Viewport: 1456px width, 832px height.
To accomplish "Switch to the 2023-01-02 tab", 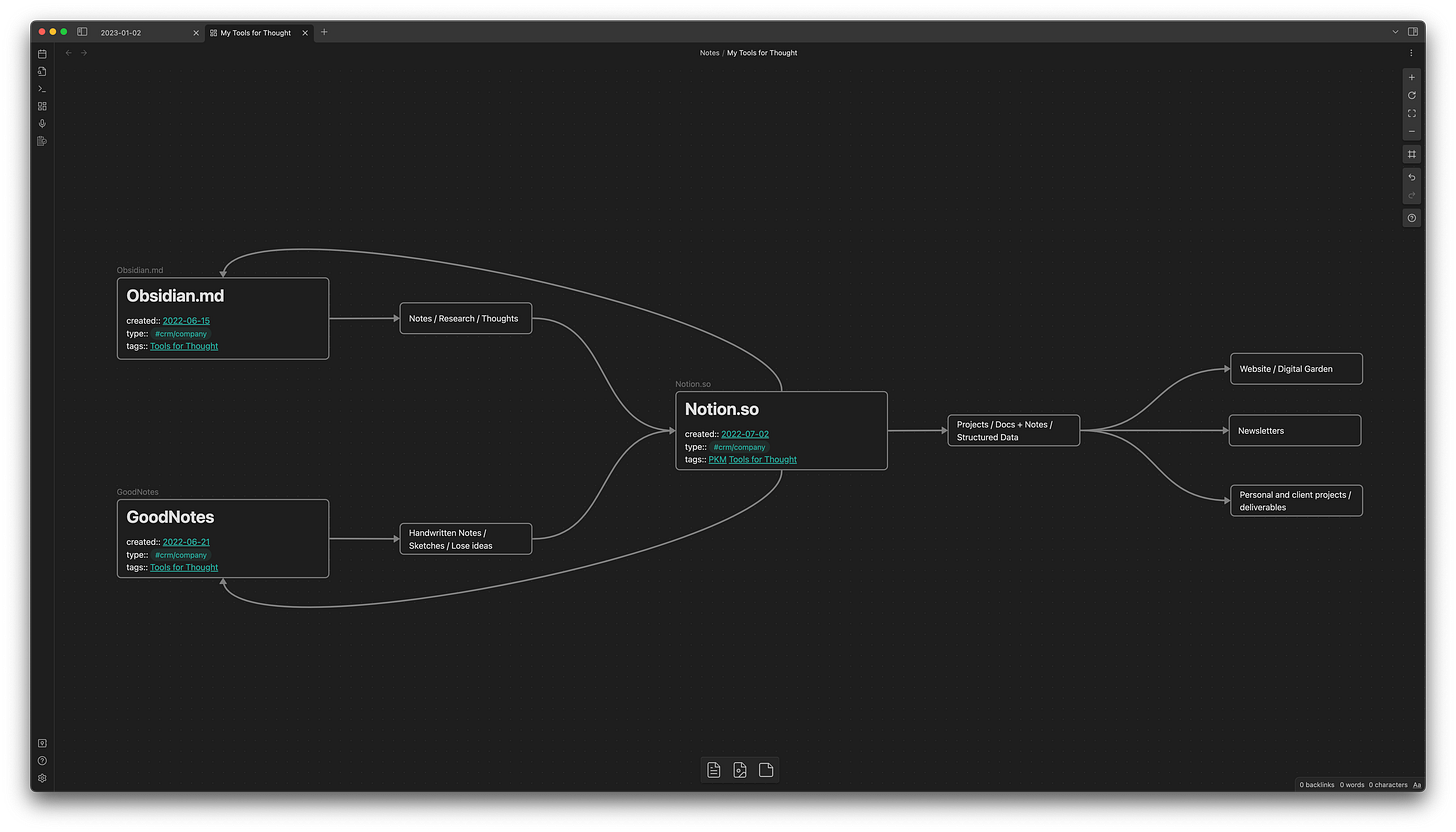I will pos(121,33).
